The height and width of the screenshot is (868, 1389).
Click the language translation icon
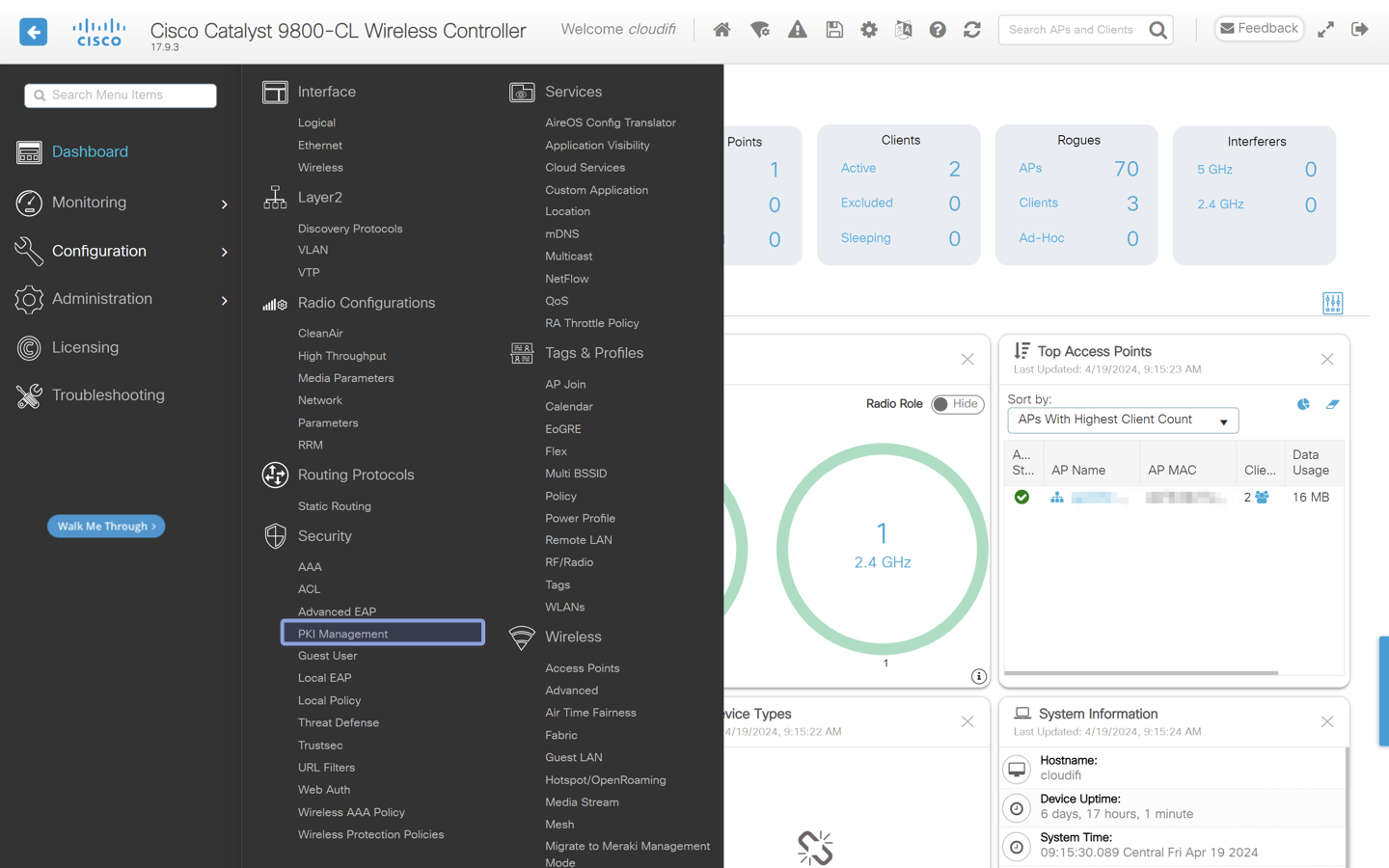tap(903, 29)
